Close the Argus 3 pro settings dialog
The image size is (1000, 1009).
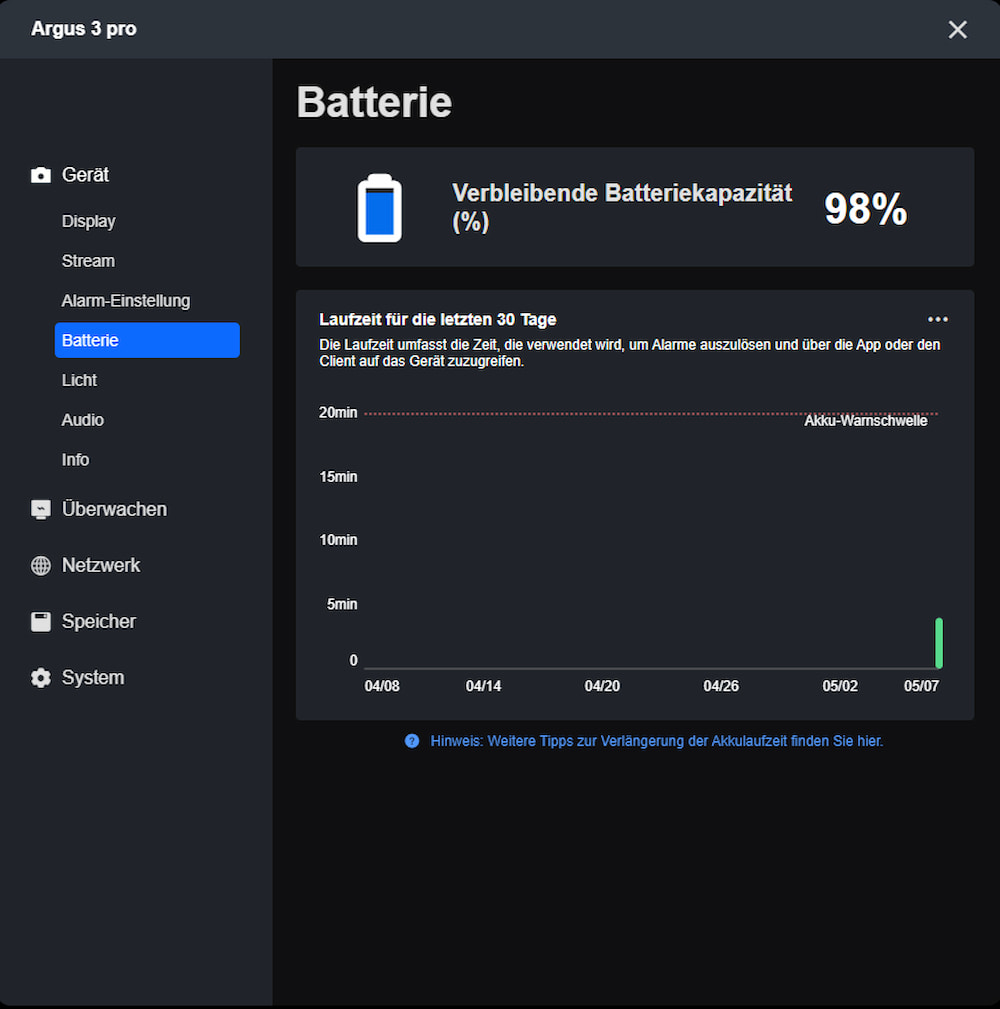[958, 29]
